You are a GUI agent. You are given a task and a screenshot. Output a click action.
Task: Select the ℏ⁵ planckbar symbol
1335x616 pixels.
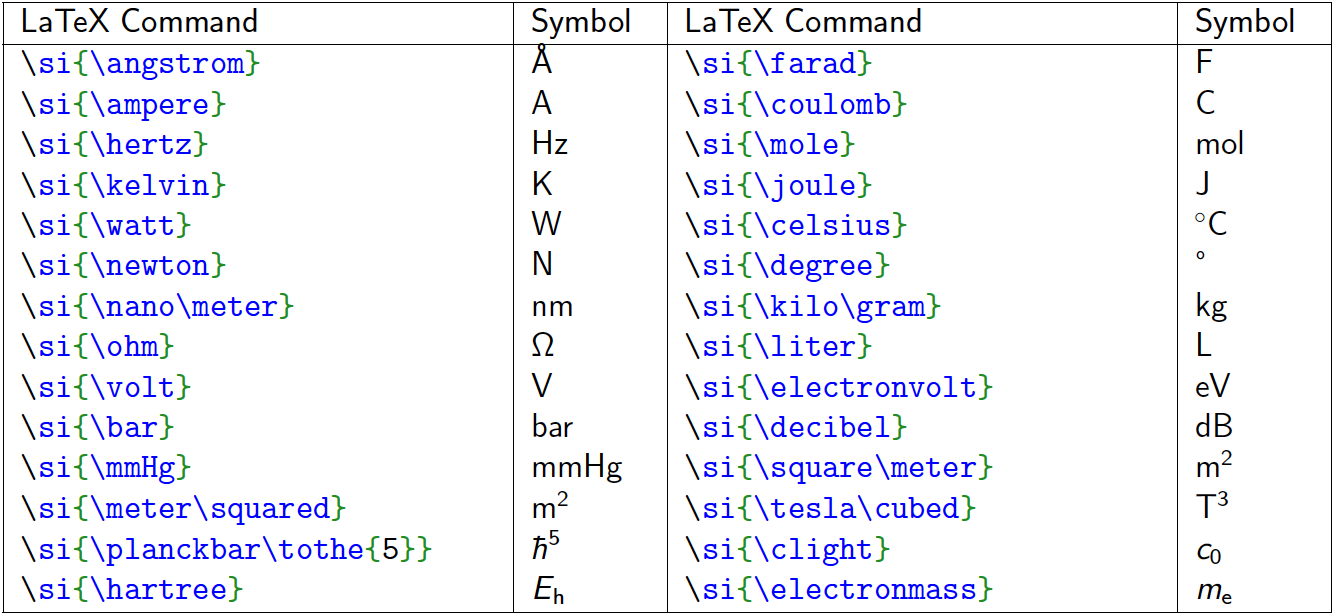coord(546,547)
